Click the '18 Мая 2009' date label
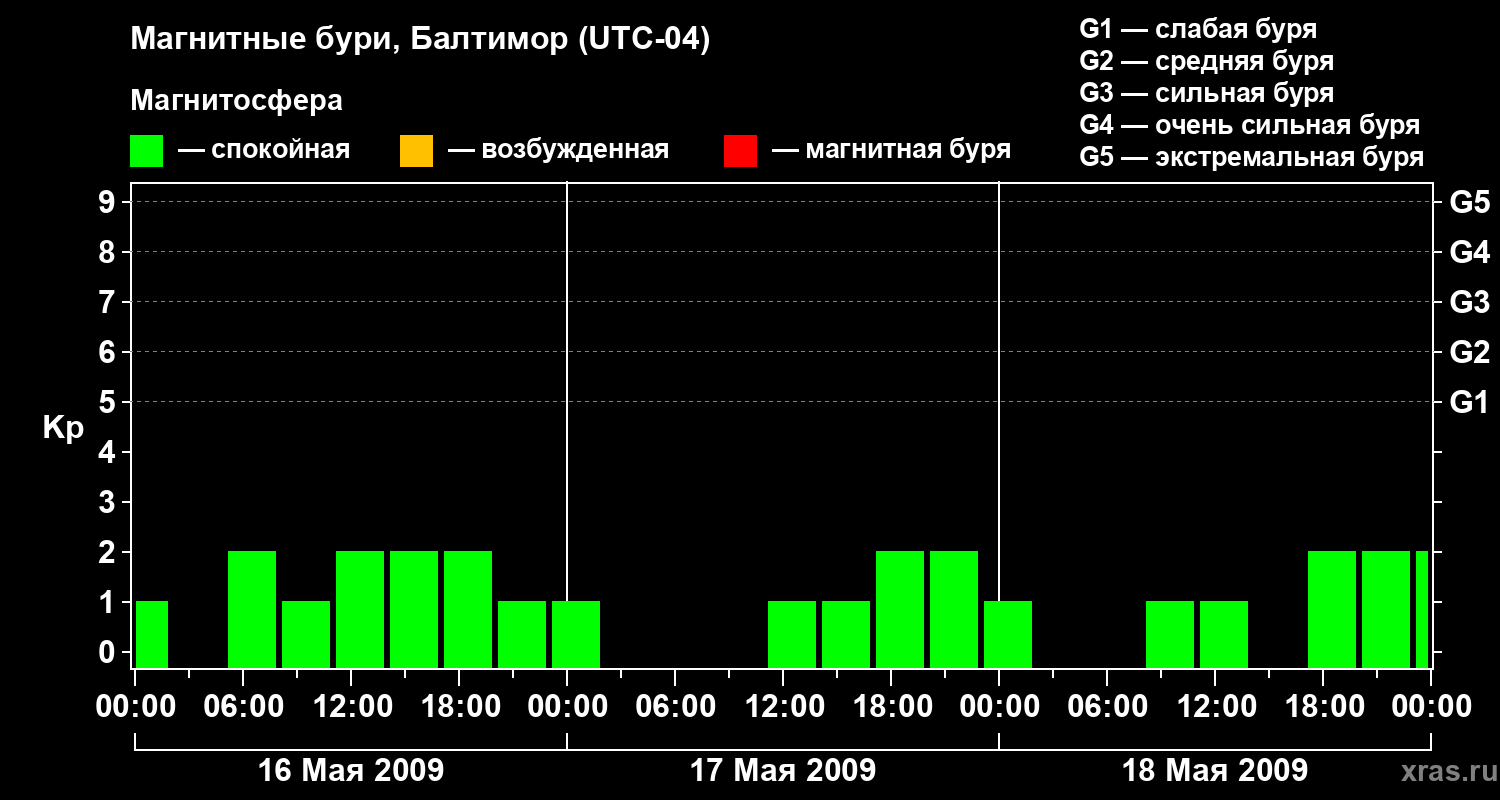Viewport: 1500px width, 800px height. 1215,770
